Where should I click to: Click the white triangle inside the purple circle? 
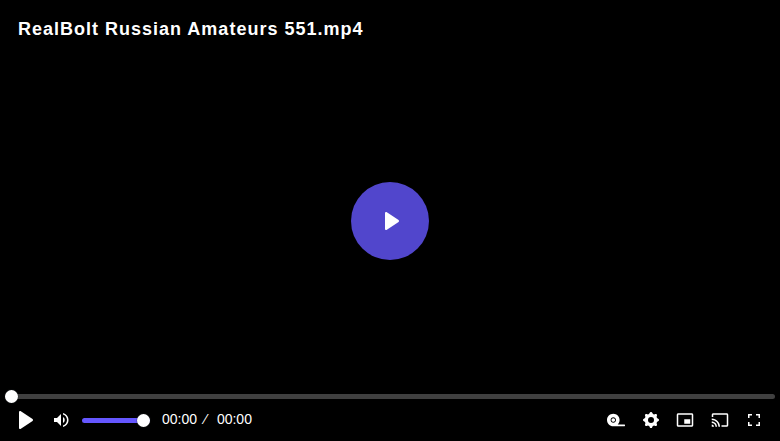click(391, 221)
